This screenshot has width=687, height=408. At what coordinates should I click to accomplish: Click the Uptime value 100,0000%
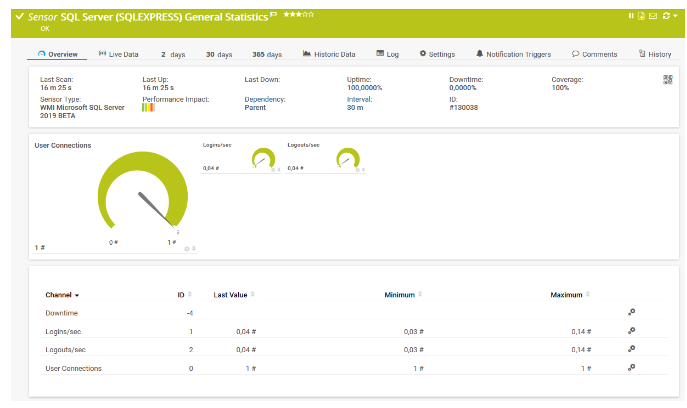tap(365, 88)
